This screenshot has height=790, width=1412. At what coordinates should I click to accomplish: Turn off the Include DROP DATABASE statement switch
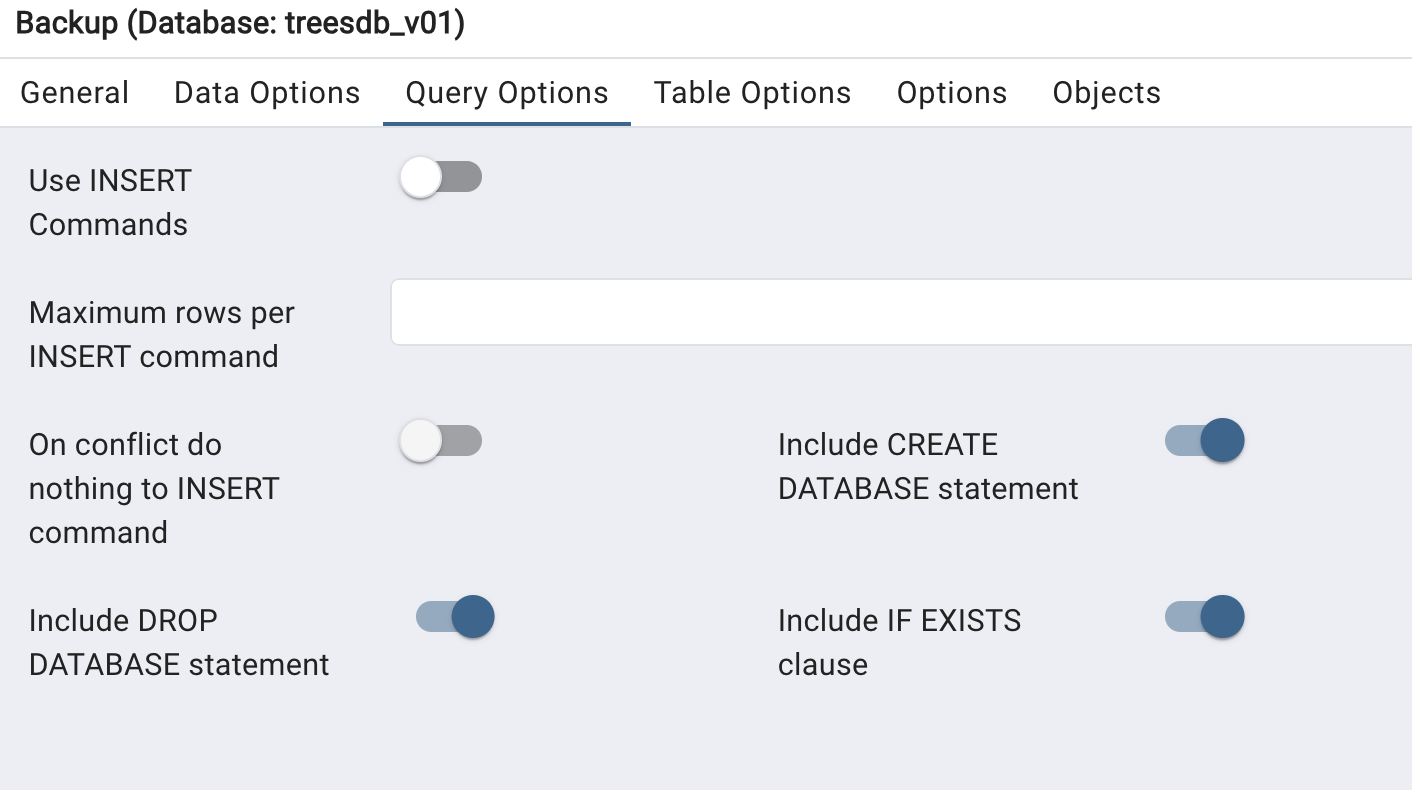tap(455, 617)
